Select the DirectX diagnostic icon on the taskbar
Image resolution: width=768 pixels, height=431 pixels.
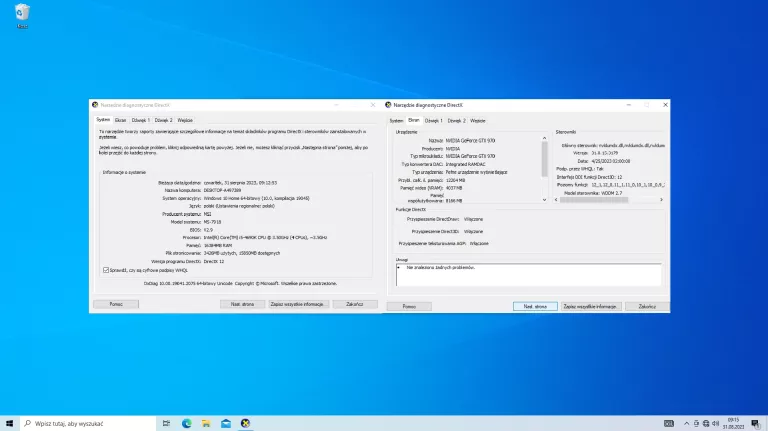pos(245,423)
